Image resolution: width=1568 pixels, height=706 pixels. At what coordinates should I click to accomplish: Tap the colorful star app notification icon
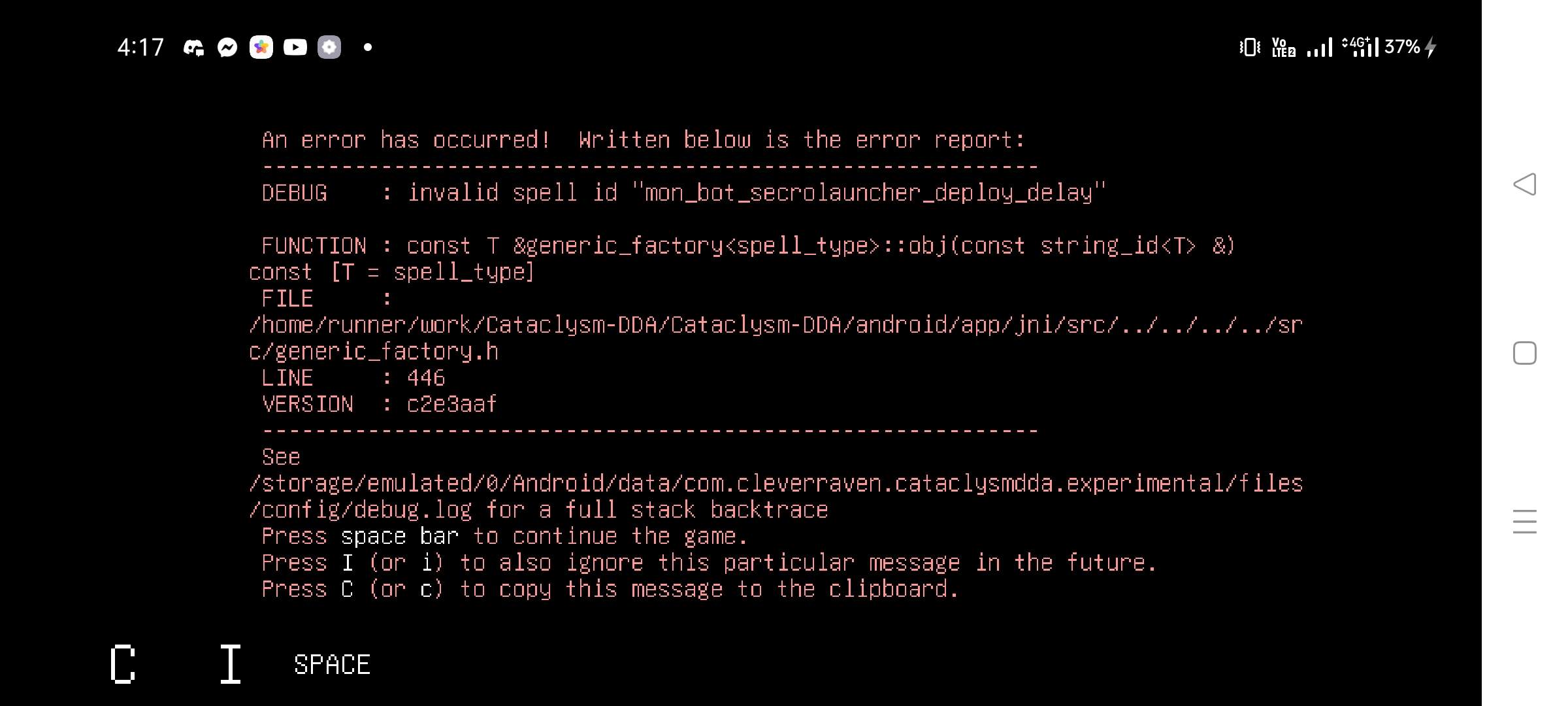point(260,47)
